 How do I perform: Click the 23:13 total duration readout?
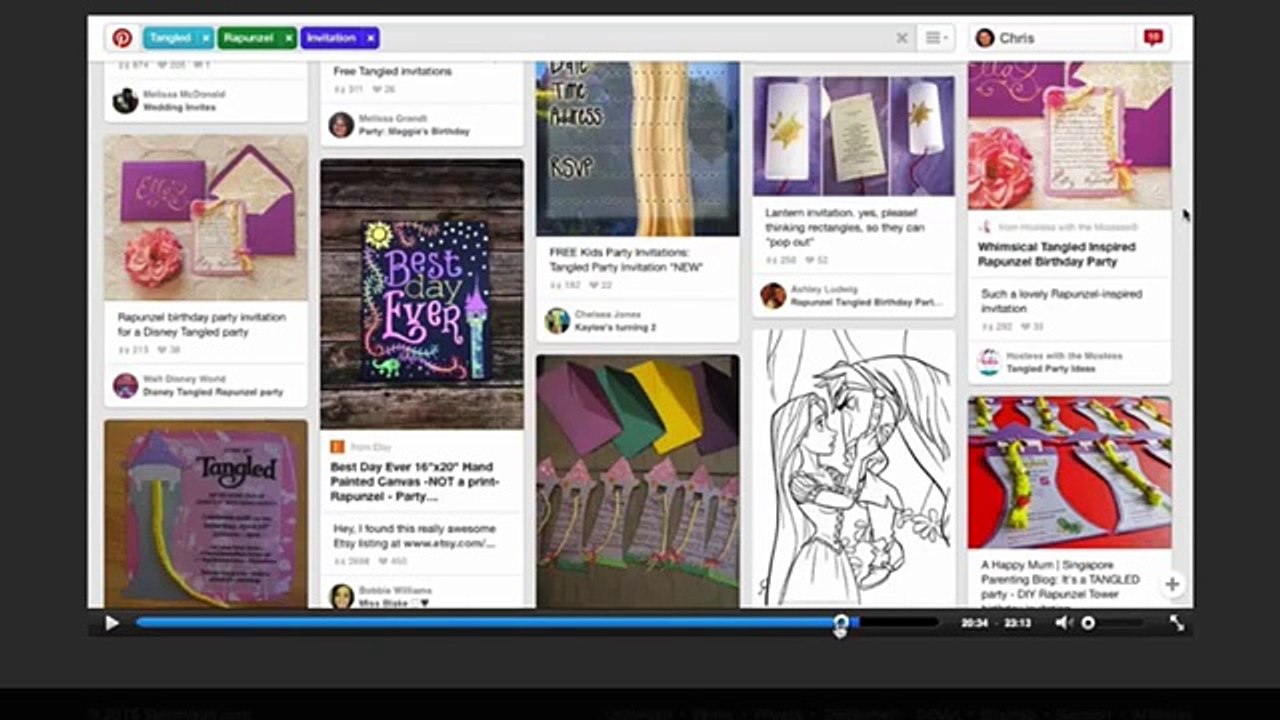(x=1018, y=623)
